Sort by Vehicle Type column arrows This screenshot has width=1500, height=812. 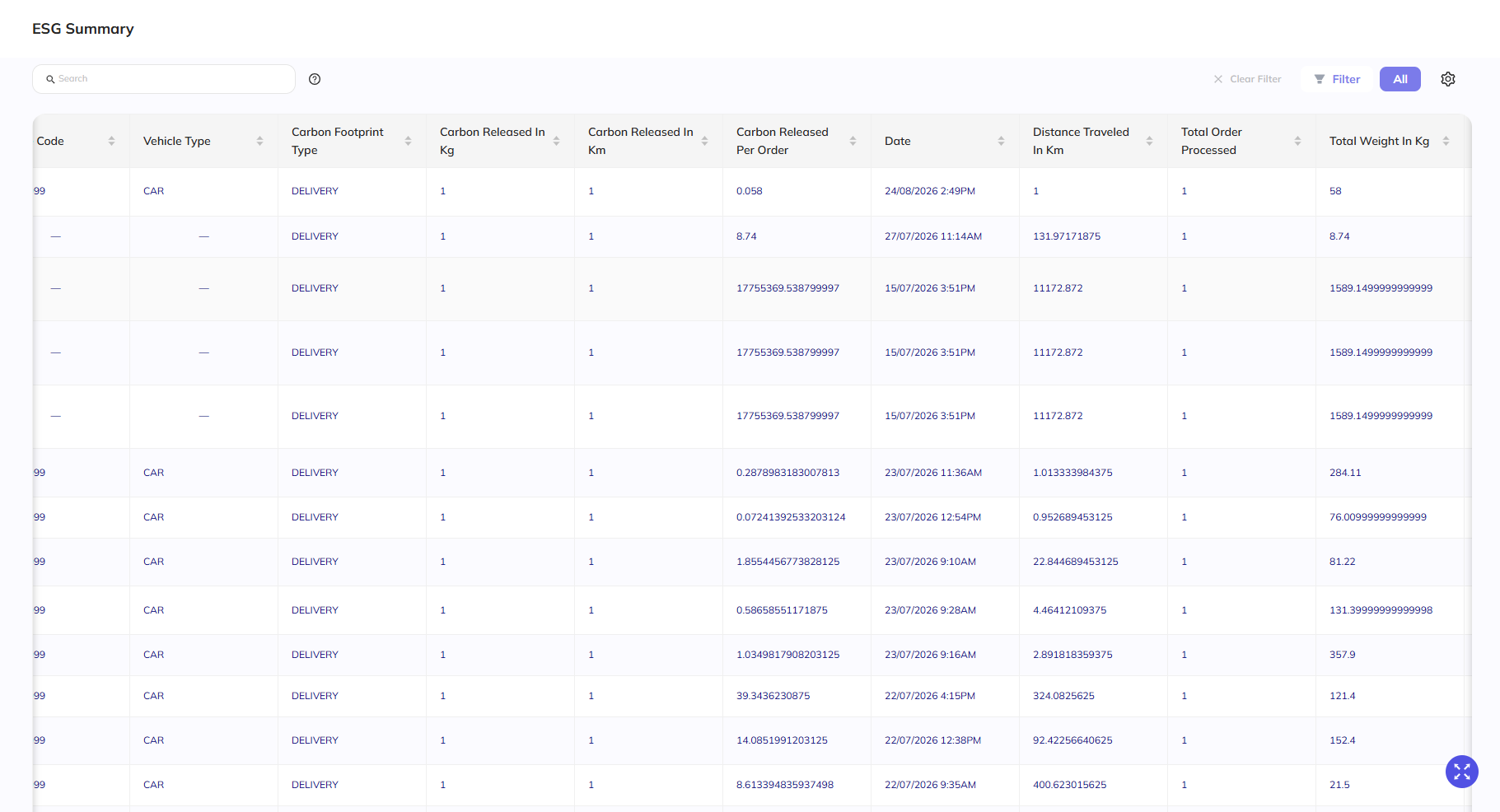[x=259, y=141]
